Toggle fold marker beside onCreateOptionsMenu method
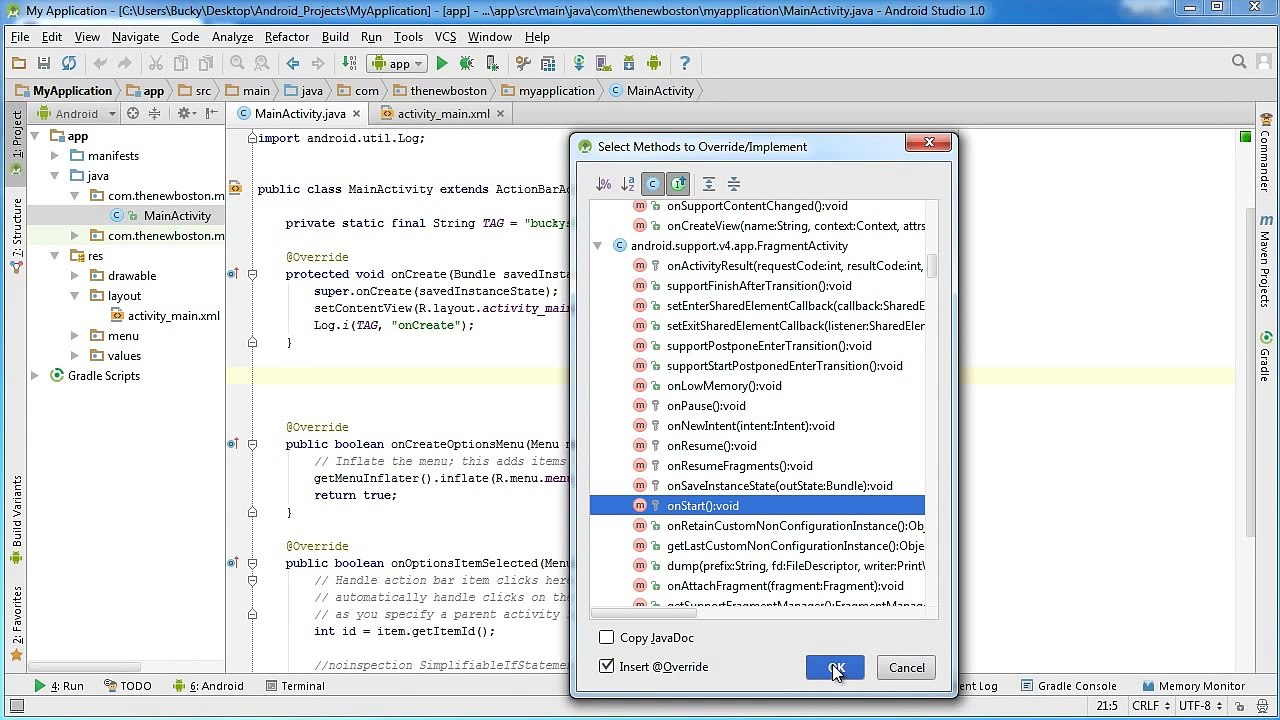The width and height of the screenshot is (1280, 720). [x=252, y=444]
